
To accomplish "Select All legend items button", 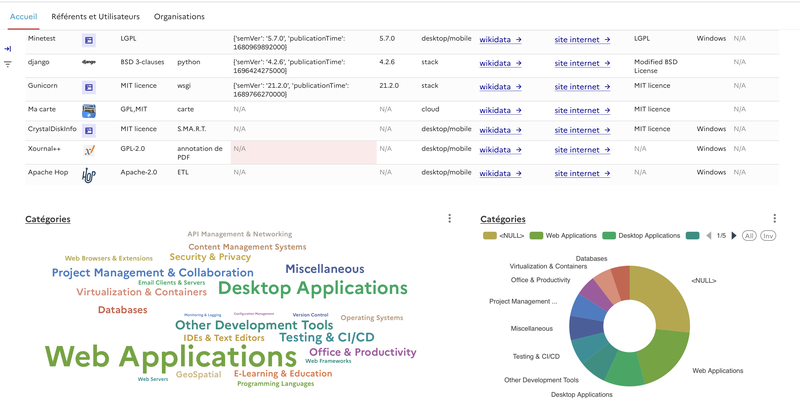I will pyautogui.click(x=749, y=236).
